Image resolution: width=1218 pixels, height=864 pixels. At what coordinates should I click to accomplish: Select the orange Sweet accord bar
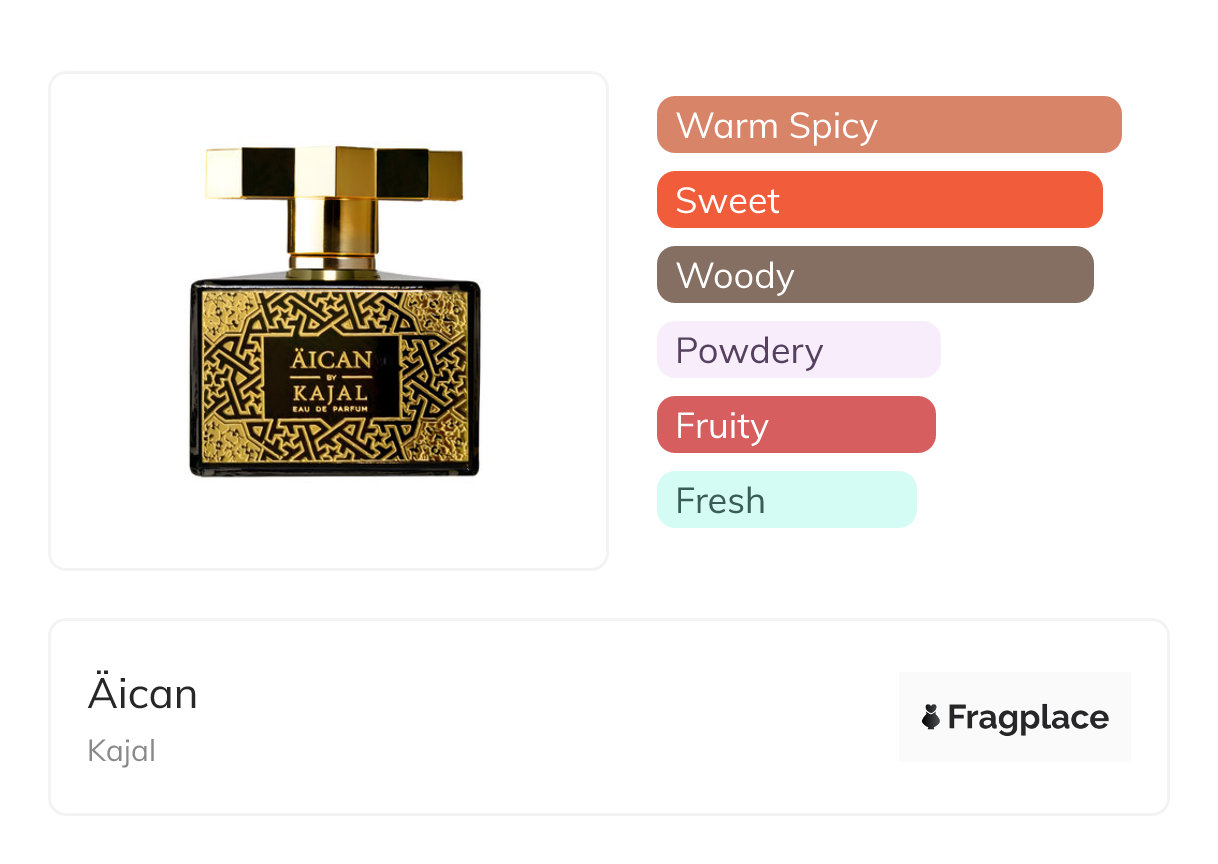pyautogui.click(x=879, y=200)
